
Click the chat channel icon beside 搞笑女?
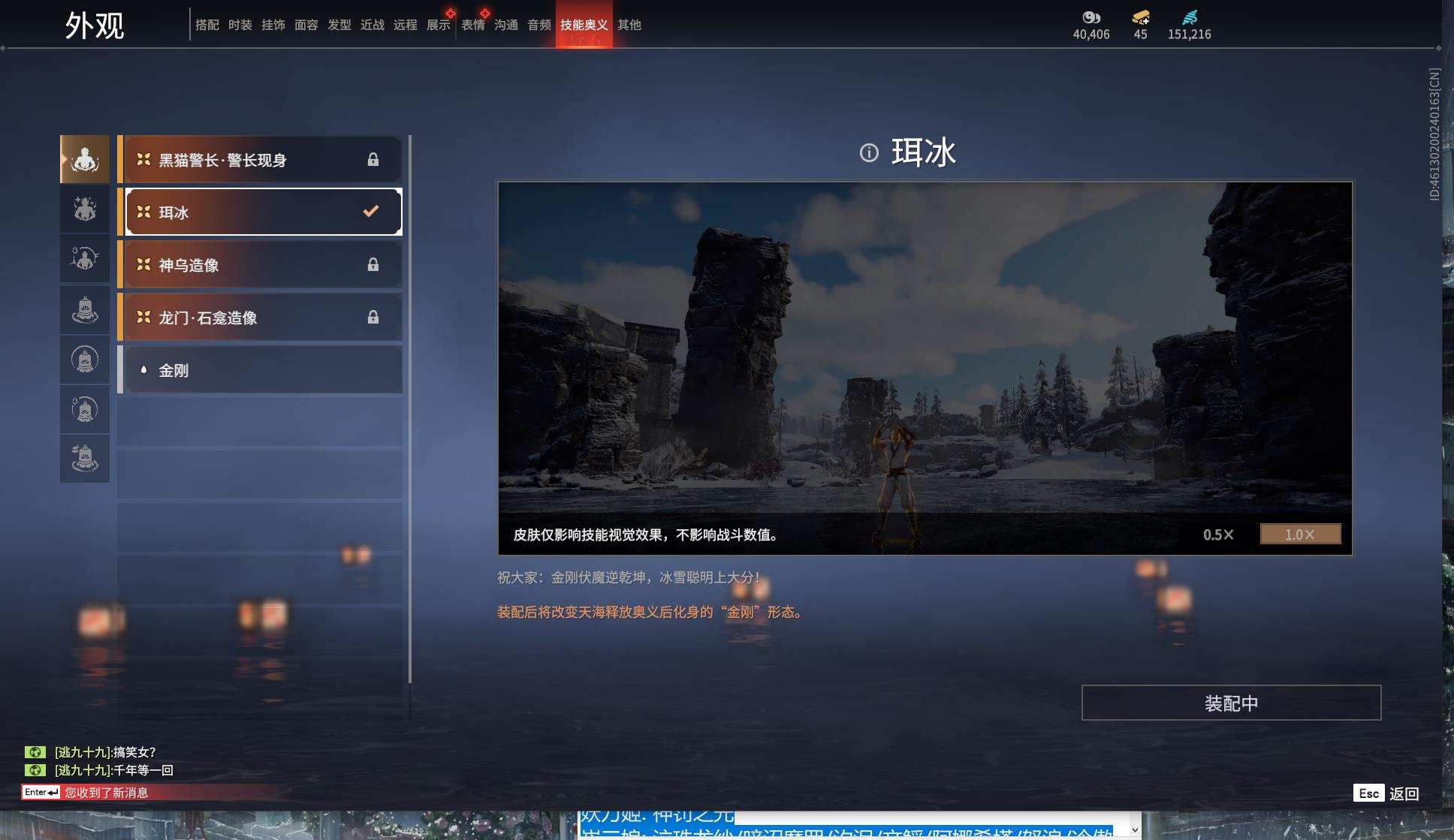tap(35, 751)
